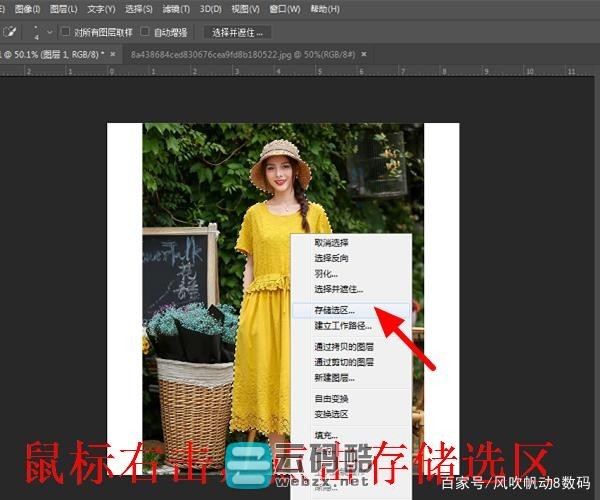Screen dimensions: 600x500
Task: Click 建立工作路径 in the context menu
Action: (x=343, y=325)
